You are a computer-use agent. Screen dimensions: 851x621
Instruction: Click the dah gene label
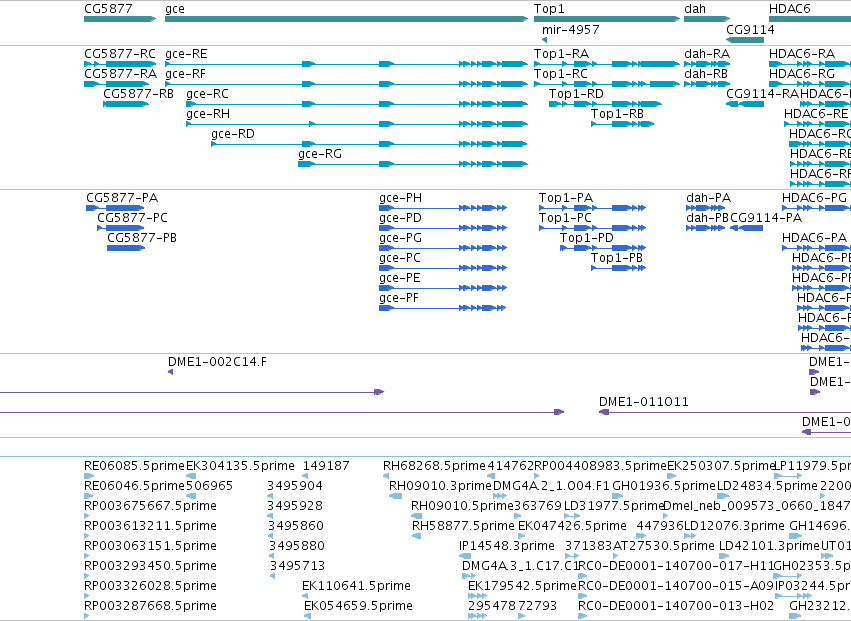695,9
